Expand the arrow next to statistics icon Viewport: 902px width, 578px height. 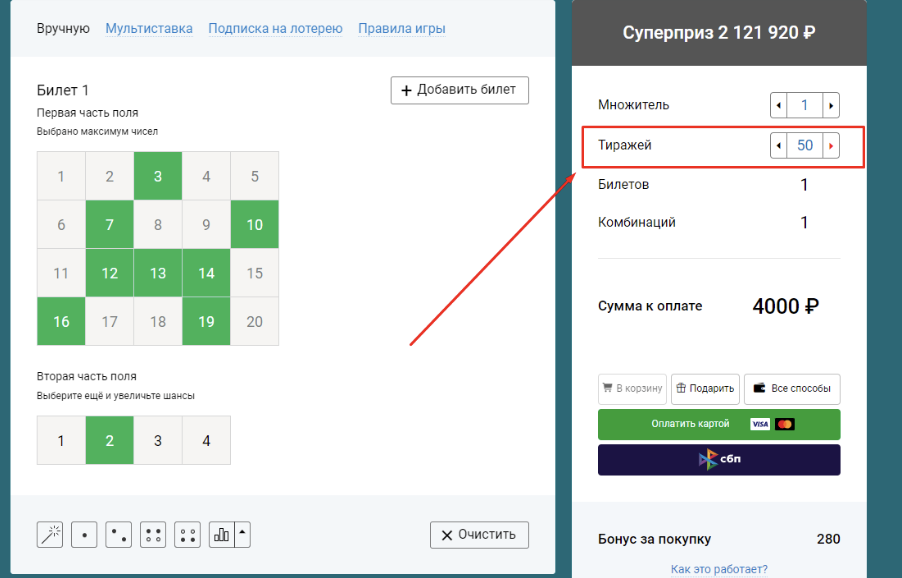(243, 535)
